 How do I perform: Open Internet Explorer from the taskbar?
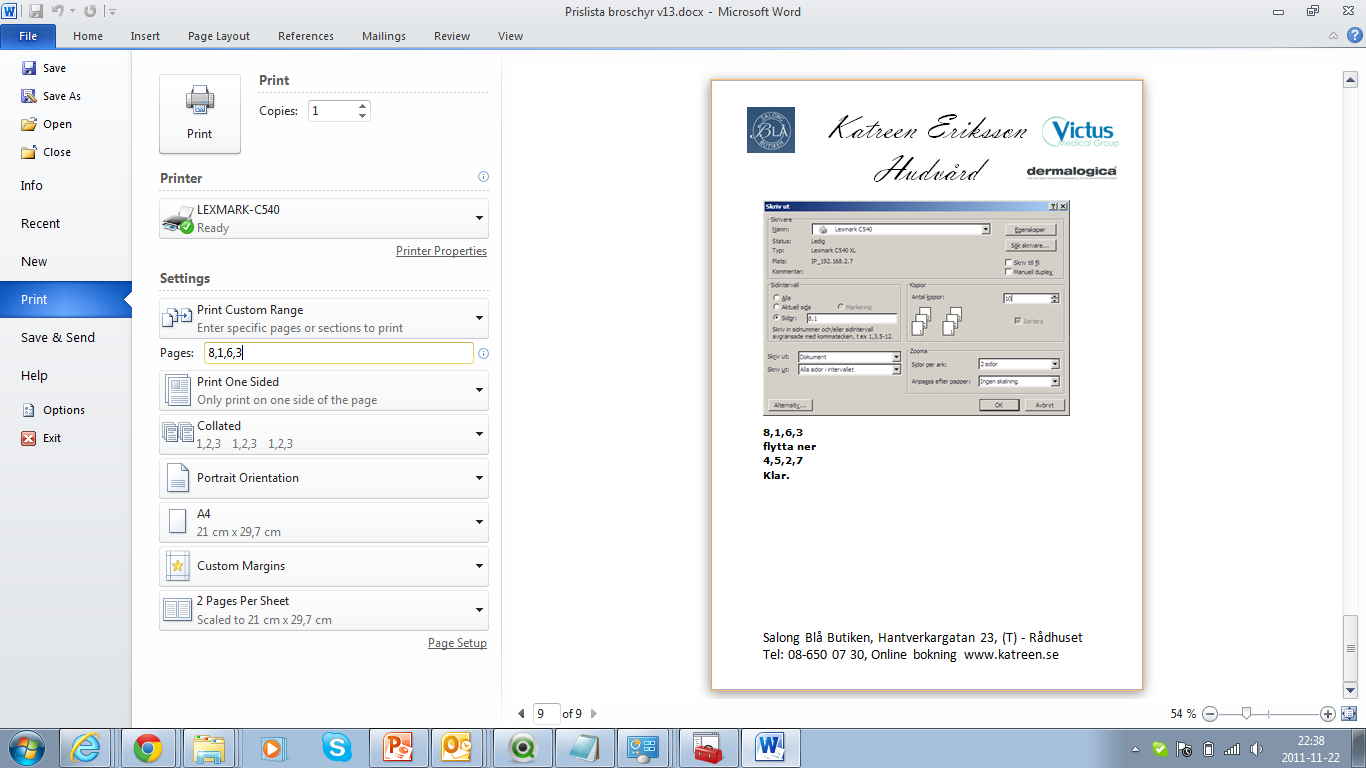click(x=86, y=748)
